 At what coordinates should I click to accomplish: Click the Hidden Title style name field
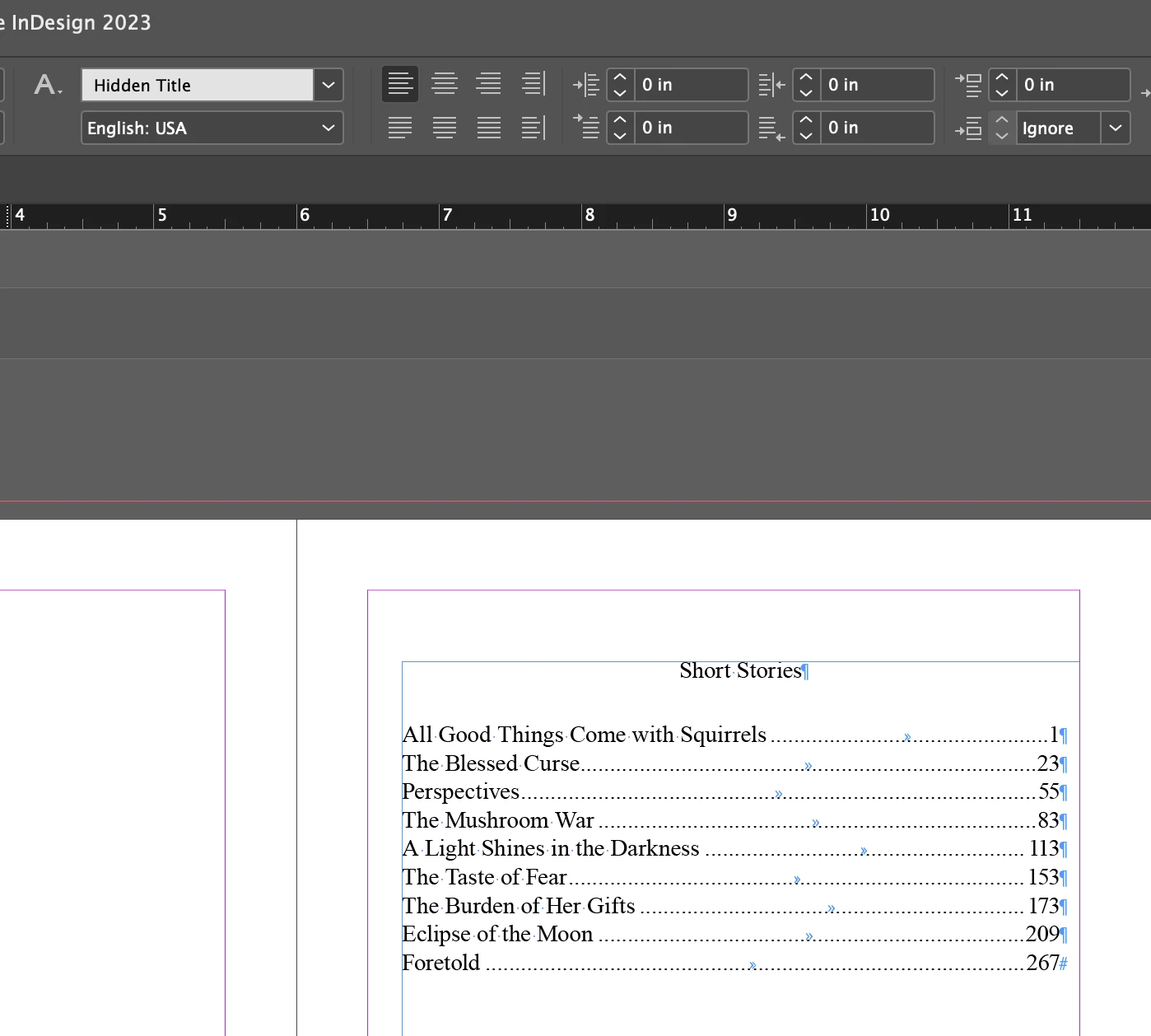[198, 85]
